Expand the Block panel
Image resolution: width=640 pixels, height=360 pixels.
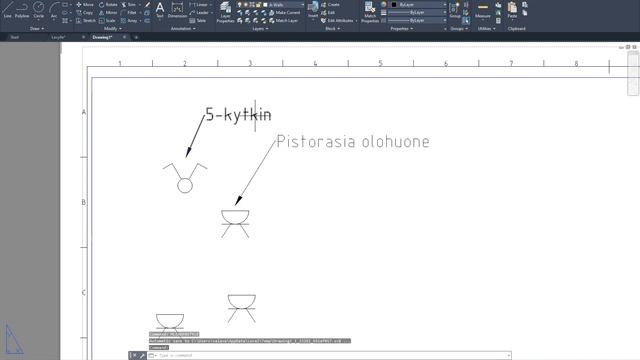click(333, 29)
